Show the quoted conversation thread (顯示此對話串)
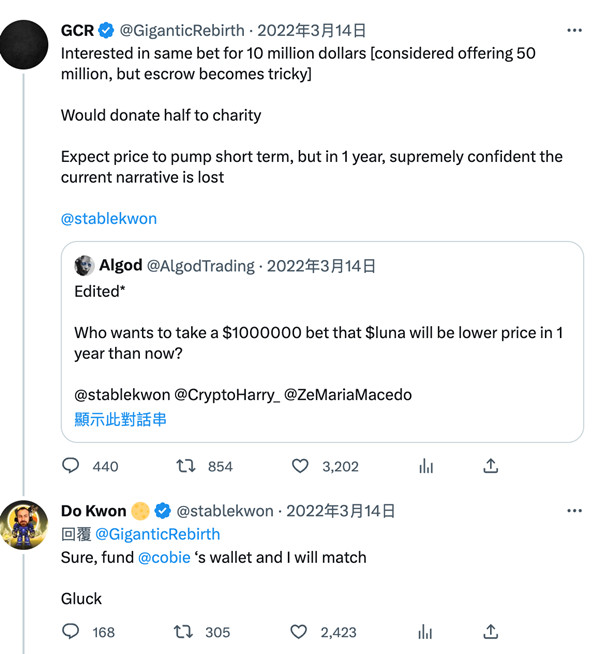600x654 pixels. pos(120,419)
